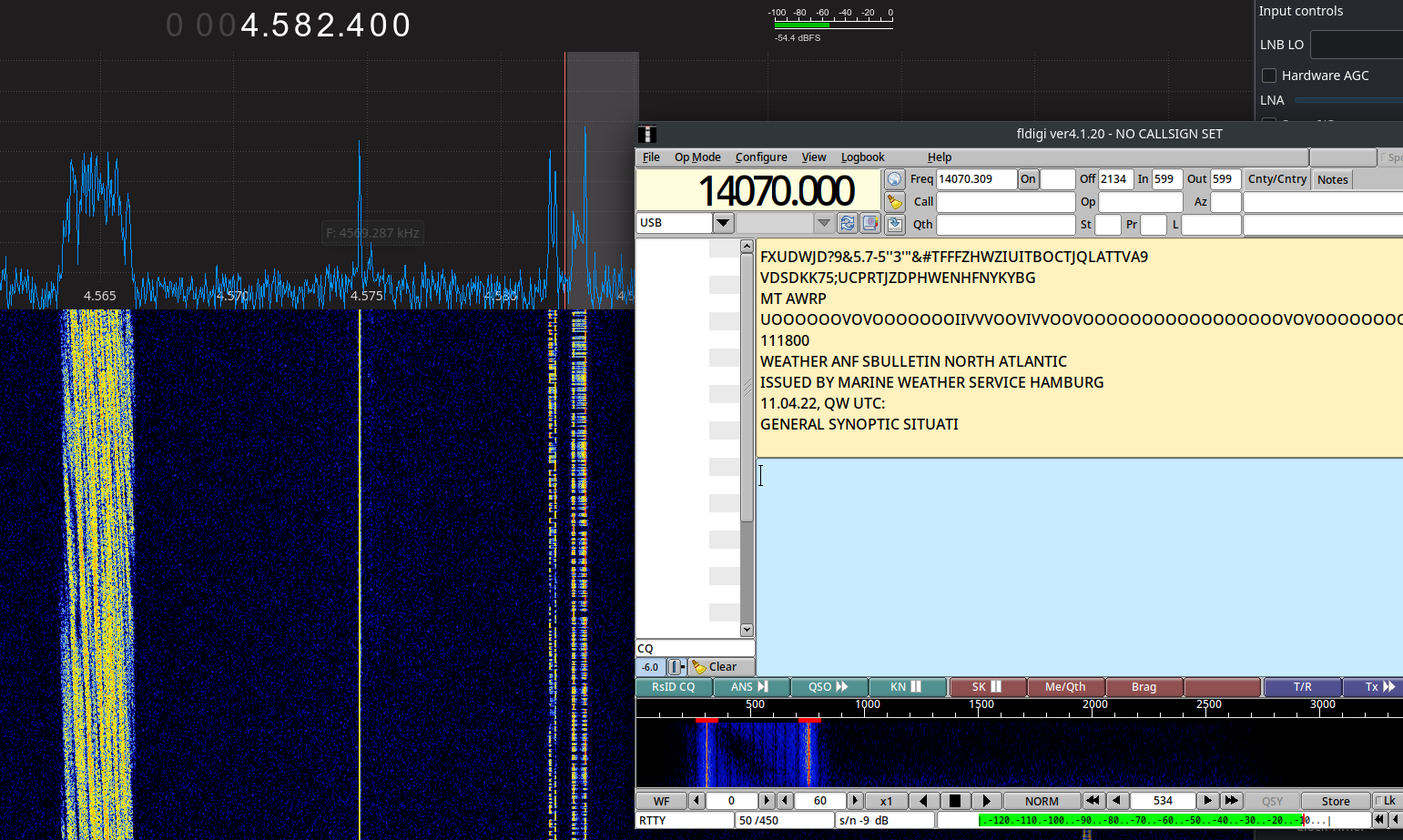
Task: Expand the greyed bandwidth dropdown arrow
Action: [x=824, y=223]
